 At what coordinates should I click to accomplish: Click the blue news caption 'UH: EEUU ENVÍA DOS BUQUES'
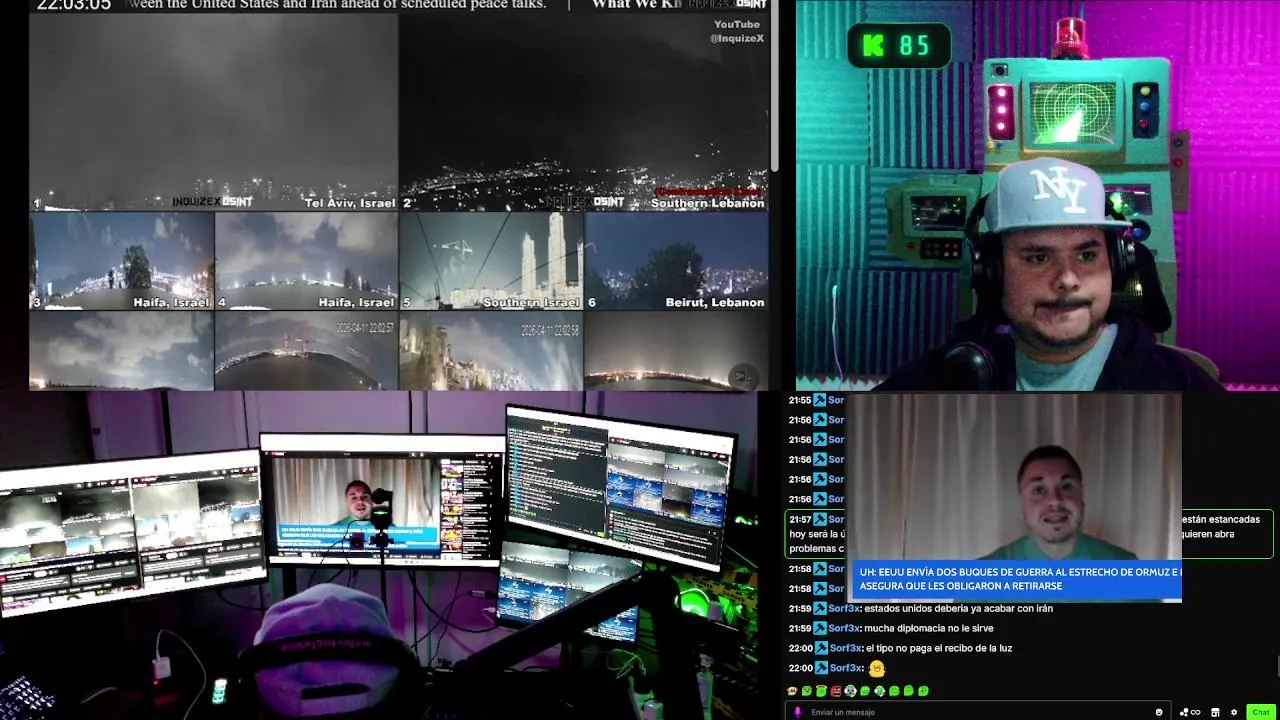pyautogui.click(x=1018, y=579)
